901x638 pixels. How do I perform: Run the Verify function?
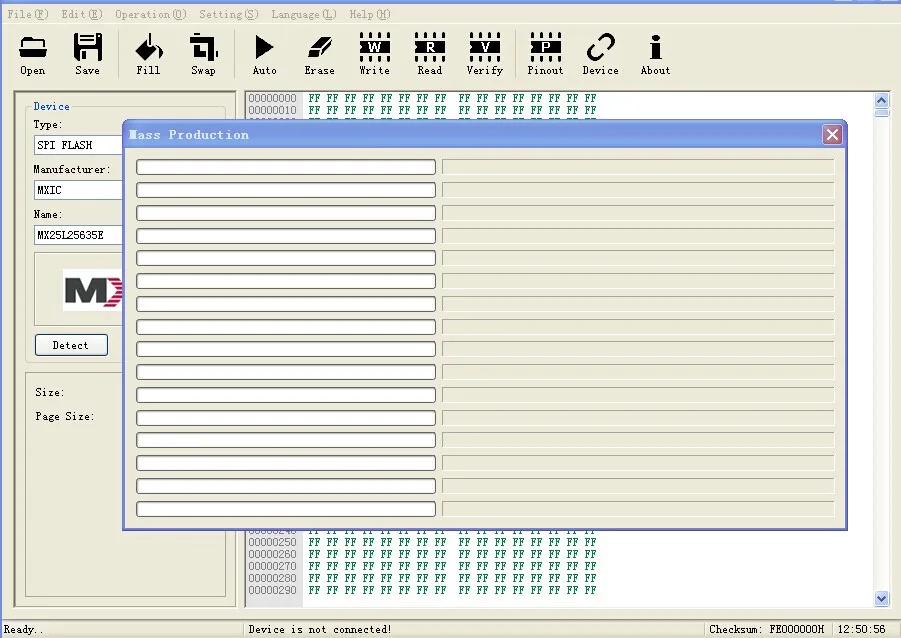(484, 52)
